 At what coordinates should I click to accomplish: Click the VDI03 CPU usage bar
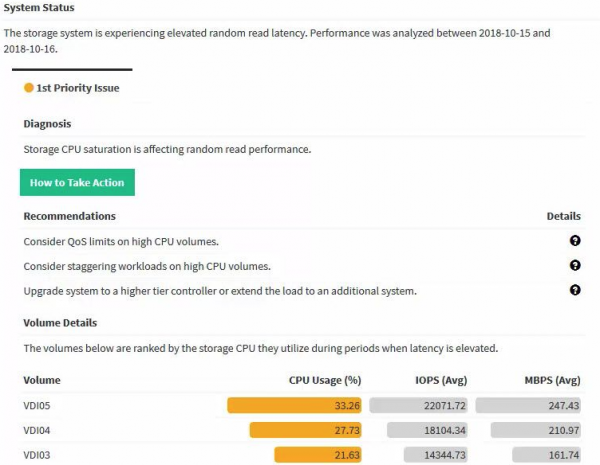(x=318, y=455)
